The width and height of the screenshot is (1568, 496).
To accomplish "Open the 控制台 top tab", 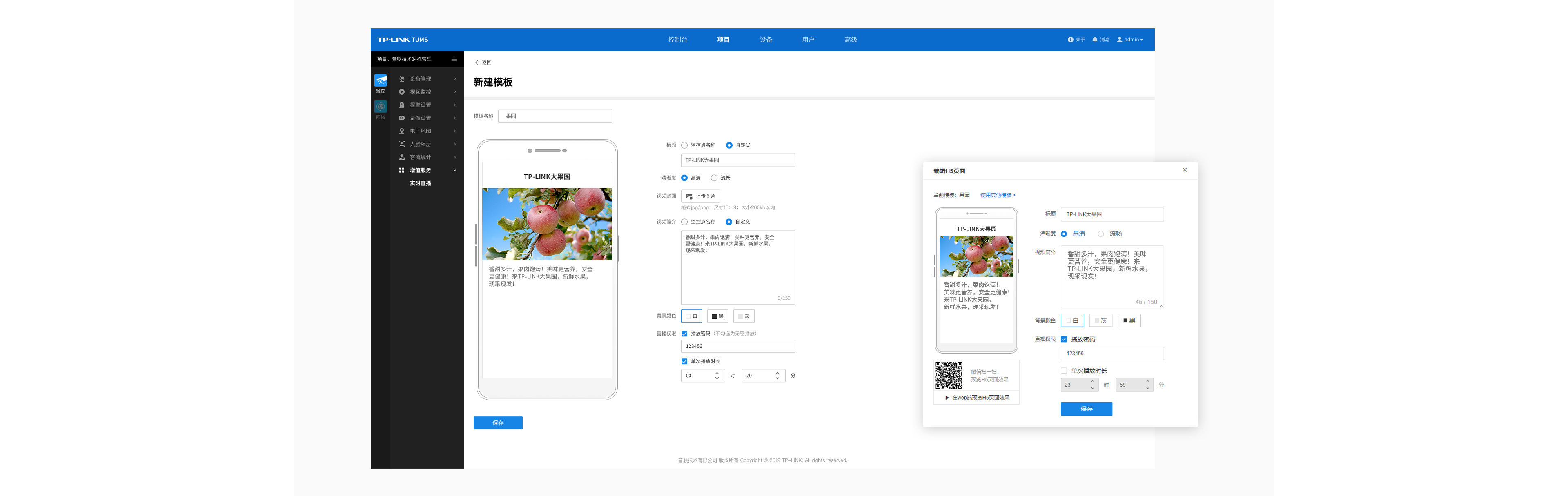I will (x=677, y=40).
